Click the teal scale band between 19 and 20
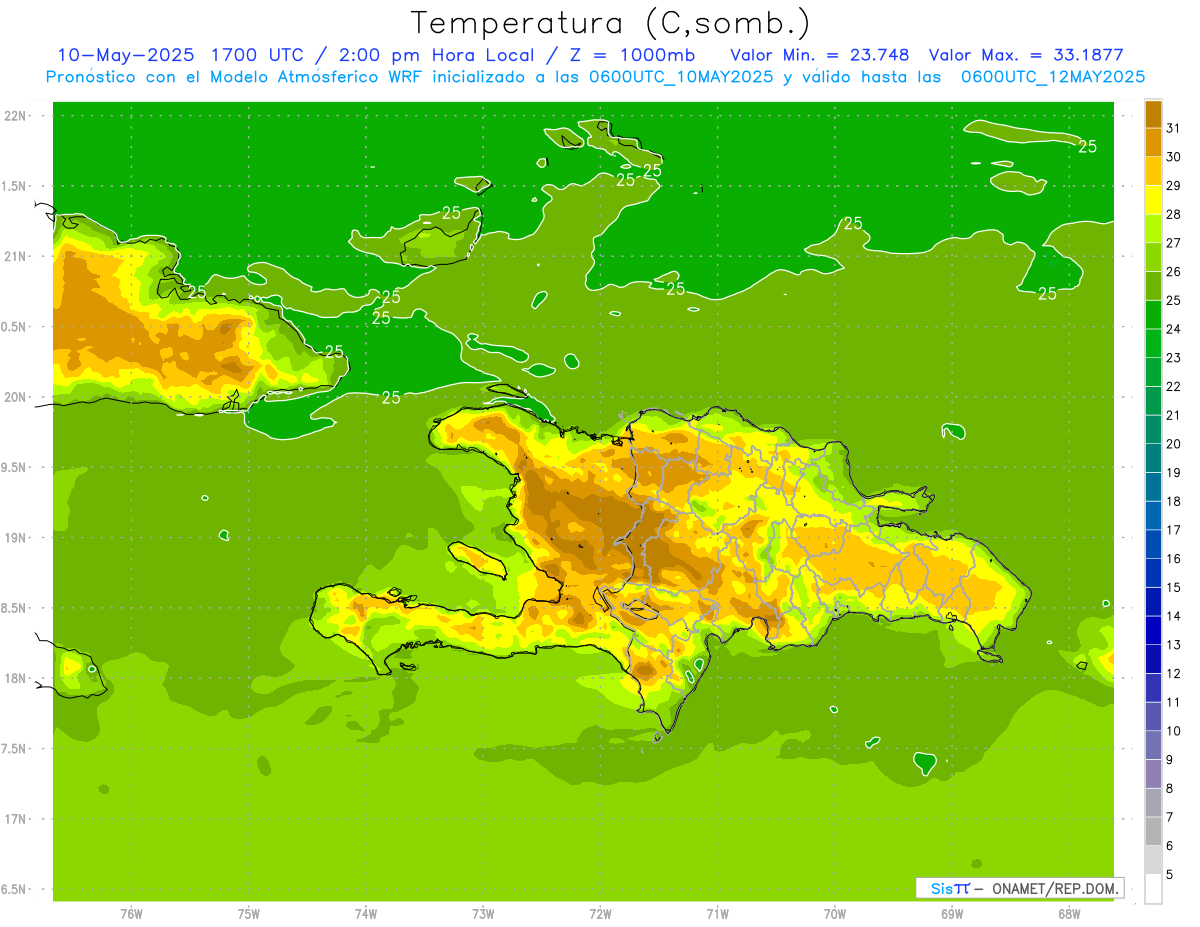Image resolution: width=1200 pixels, height=927 pixels. click(x=1153, y=458)
